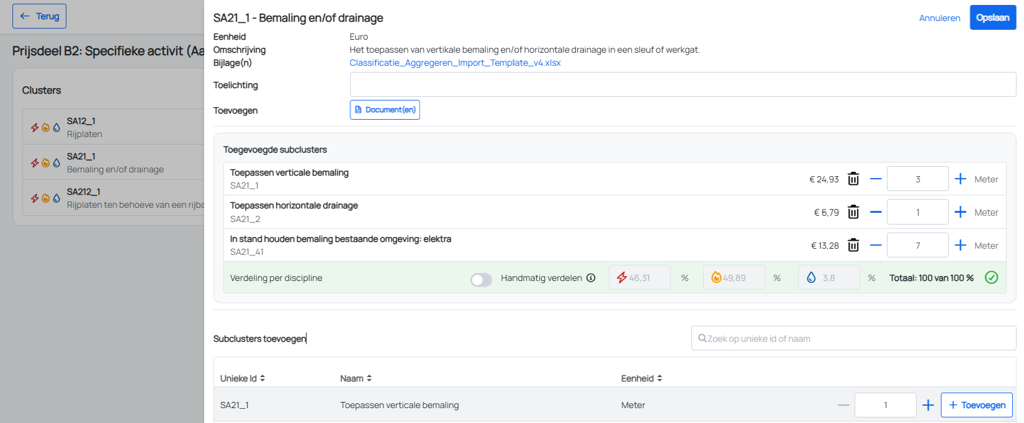This screenshot has height=423, width=1024.
Task: Increase quantity for Toepassen verticale bemaling
Action: 960,179
